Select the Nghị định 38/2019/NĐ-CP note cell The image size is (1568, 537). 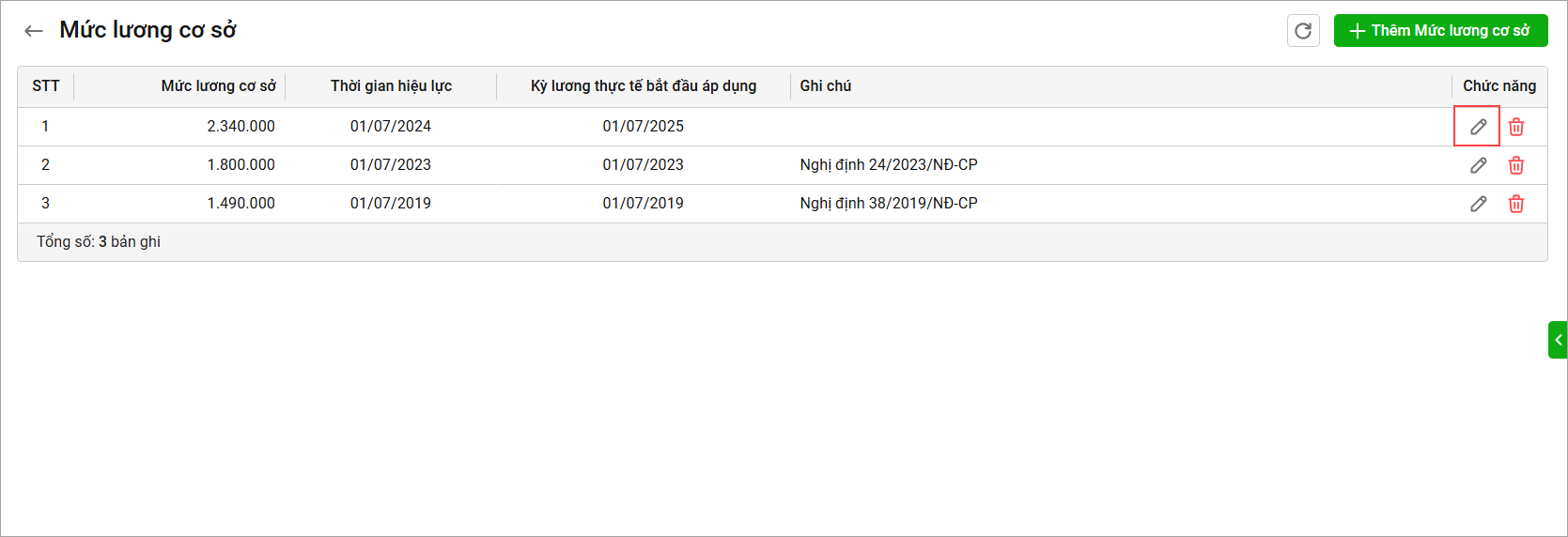pyautogui.click(x=889, y=204)
